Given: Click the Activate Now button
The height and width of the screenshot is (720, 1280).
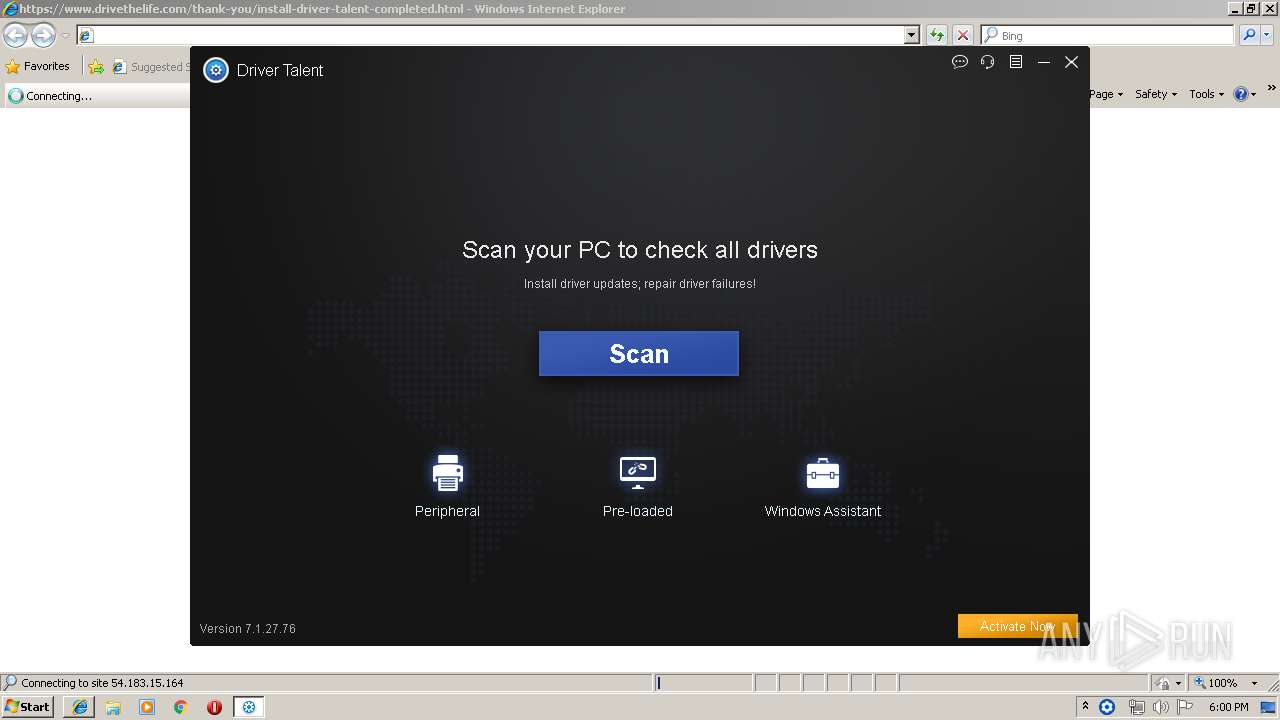Looking at the screenshot, I should [1017, 626].
